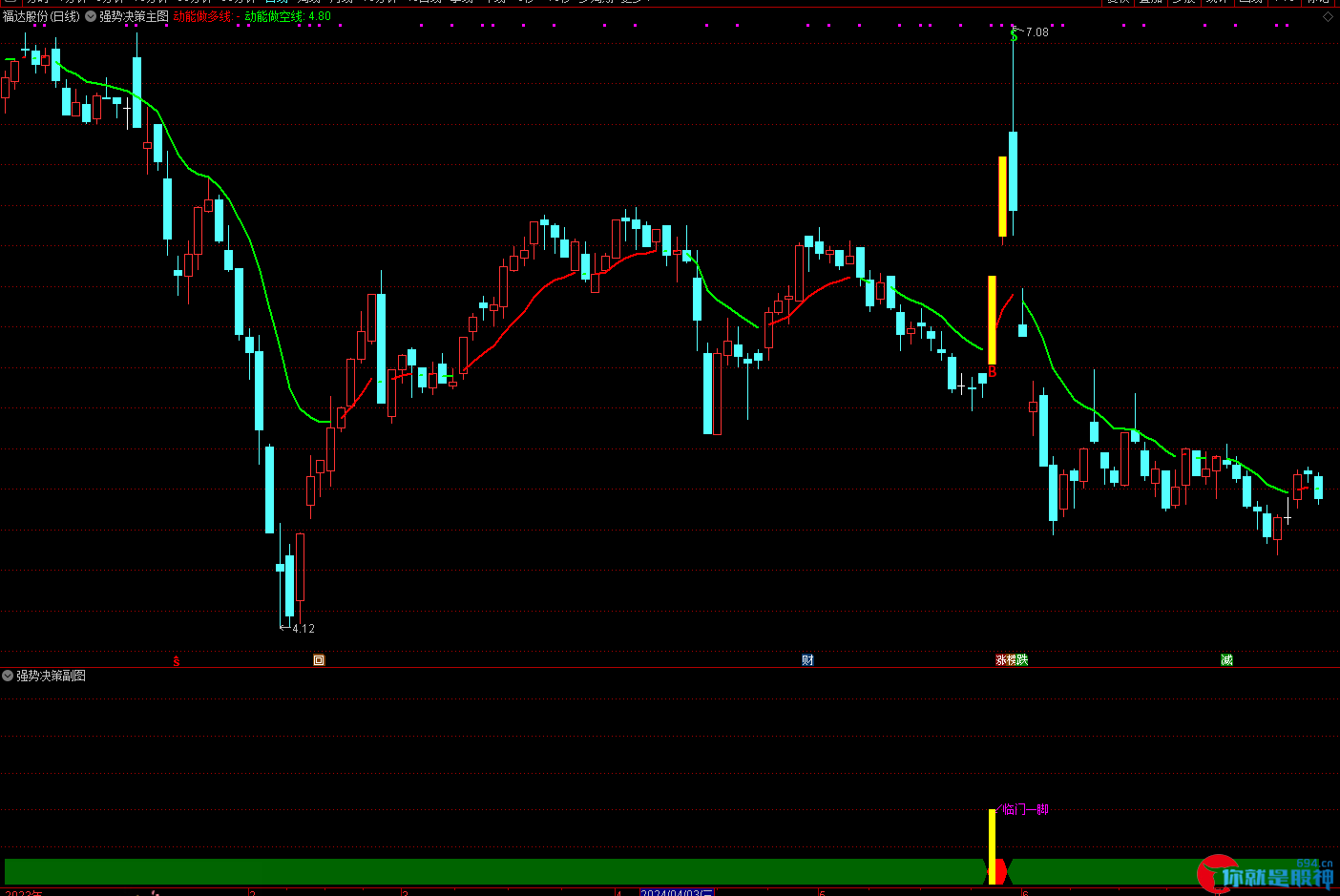Click the highlighted 2024/04/03 date label
Image resolution: width=1340 pixels, height=896 pixels.
click(677, 892)
